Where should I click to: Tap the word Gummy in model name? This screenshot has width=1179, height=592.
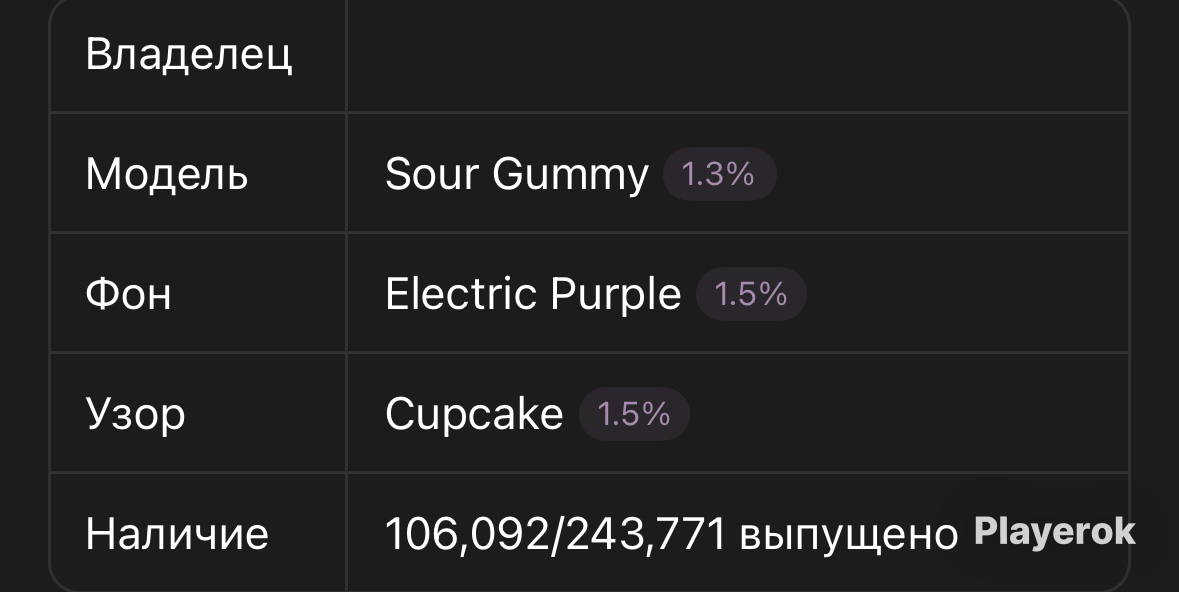click(570, 176)
